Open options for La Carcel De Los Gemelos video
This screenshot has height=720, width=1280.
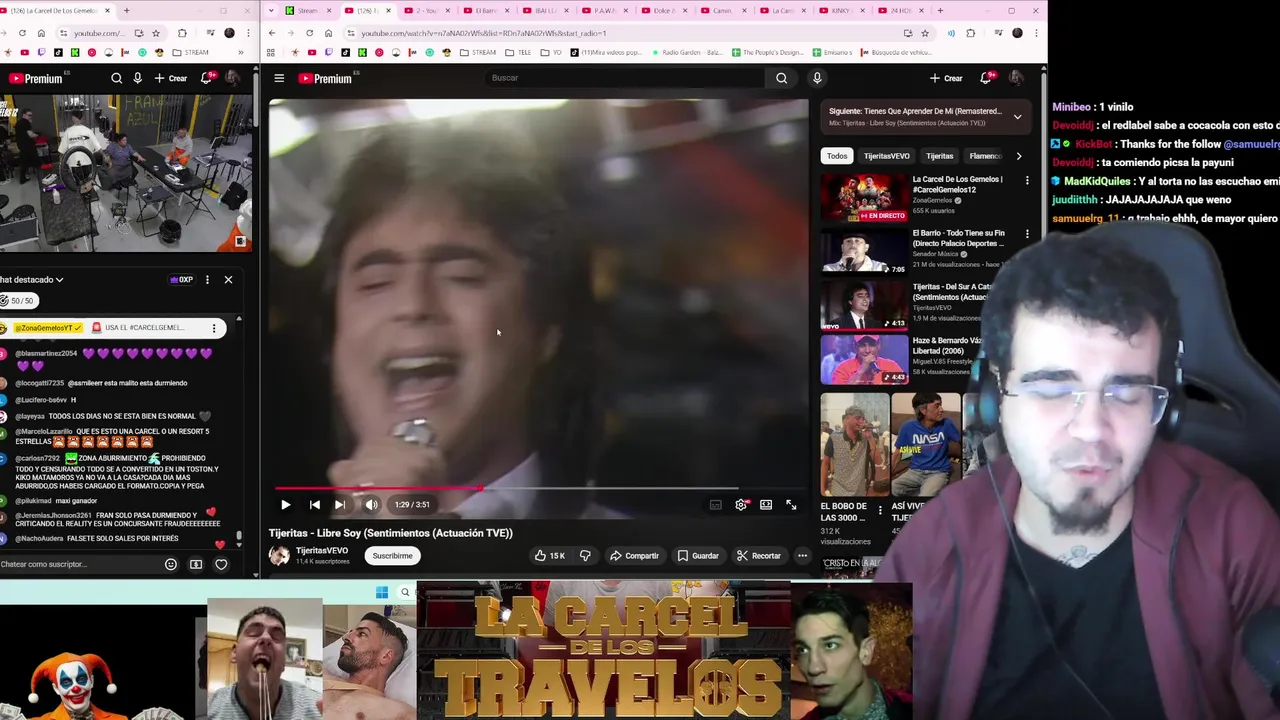pyautogui.click(x=1027, y=181)
